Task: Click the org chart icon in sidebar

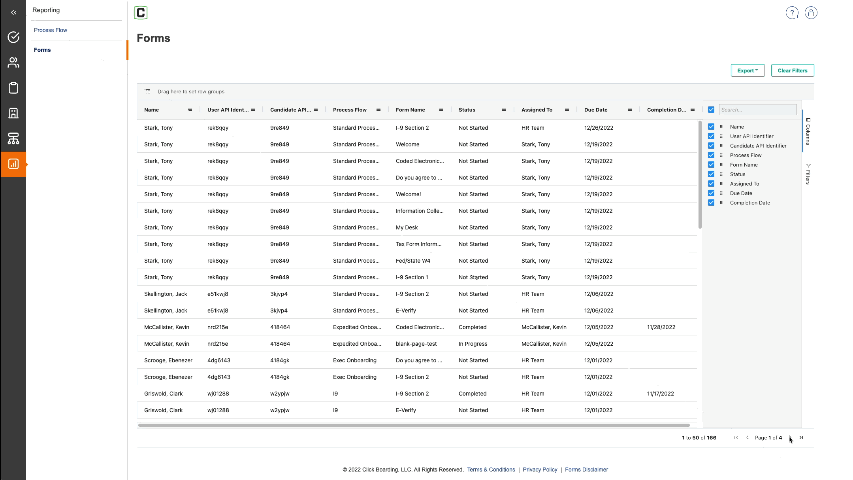Action: click(13, 138)
